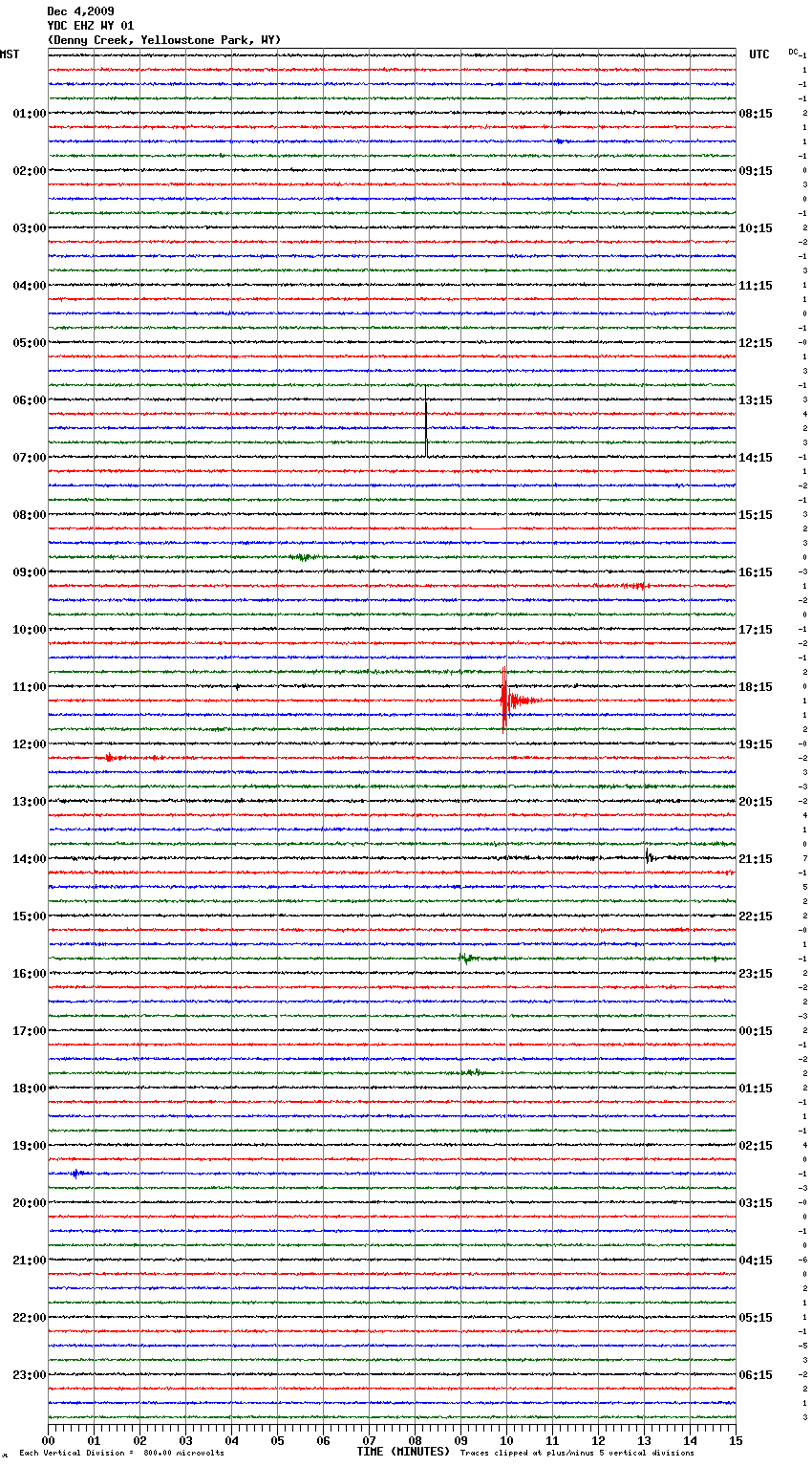Image resolution: width=812 pixels, height=1466 pixels.
Task: Click the '17:15' UTC time label
Action: (756, 630)
